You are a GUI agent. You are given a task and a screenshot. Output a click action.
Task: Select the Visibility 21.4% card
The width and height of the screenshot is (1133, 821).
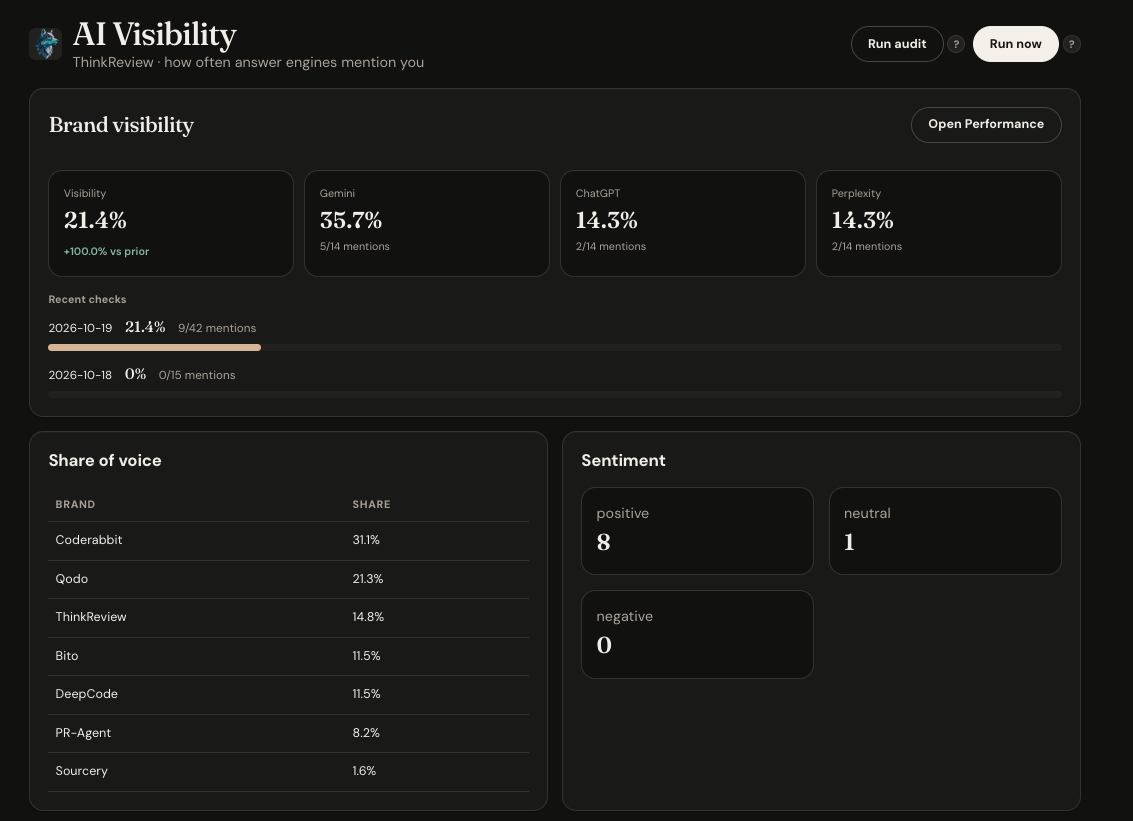[171, 223]
